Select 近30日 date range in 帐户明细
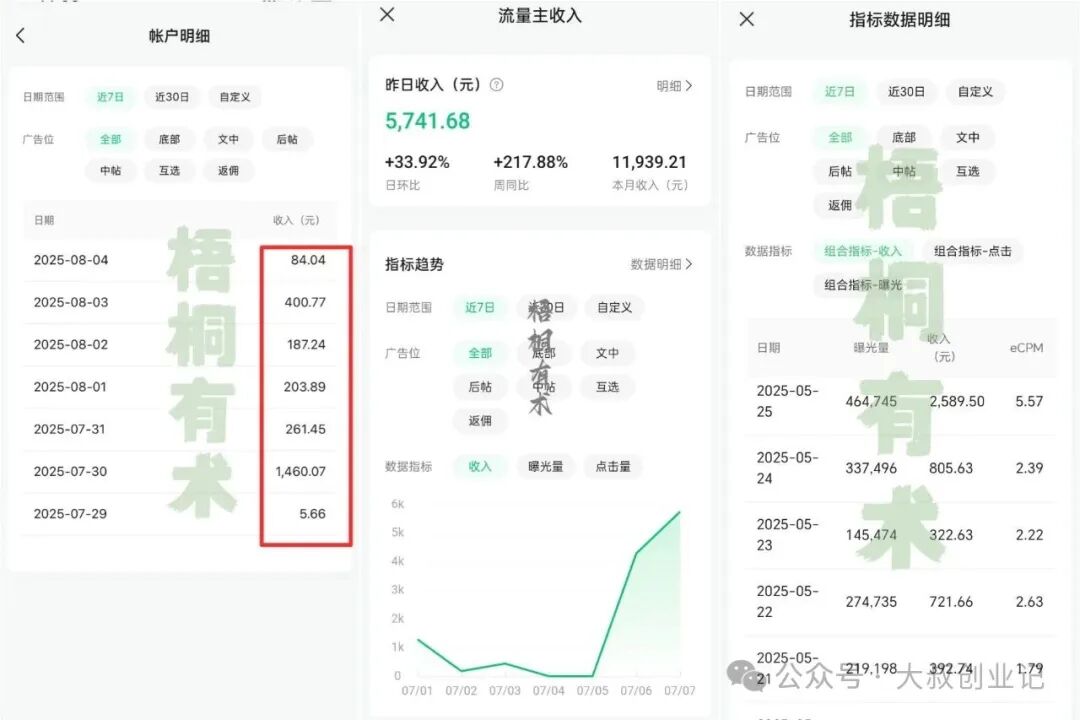 pos(172,97)
